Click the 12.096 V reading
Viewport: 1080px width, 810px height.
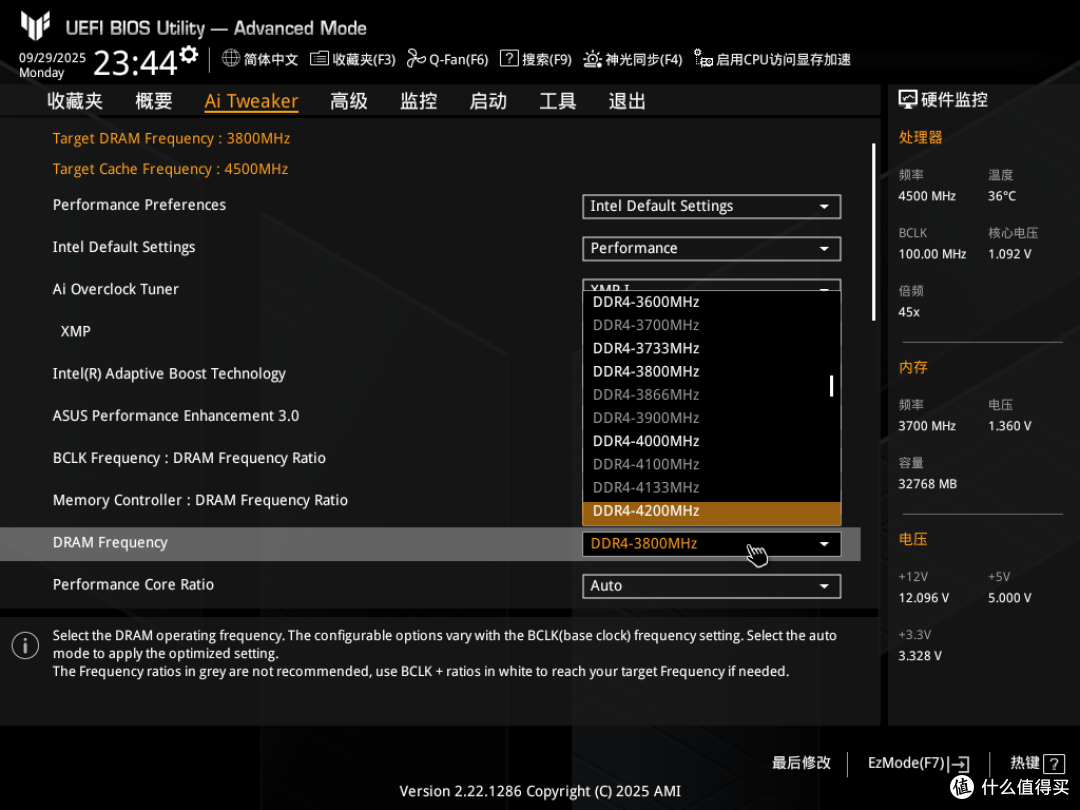pos(924,598)
